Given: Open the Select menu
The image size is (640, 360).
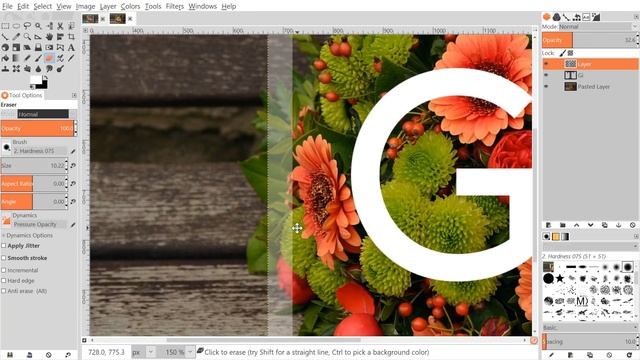Looking at the screenshot, I should coord(42,6).
